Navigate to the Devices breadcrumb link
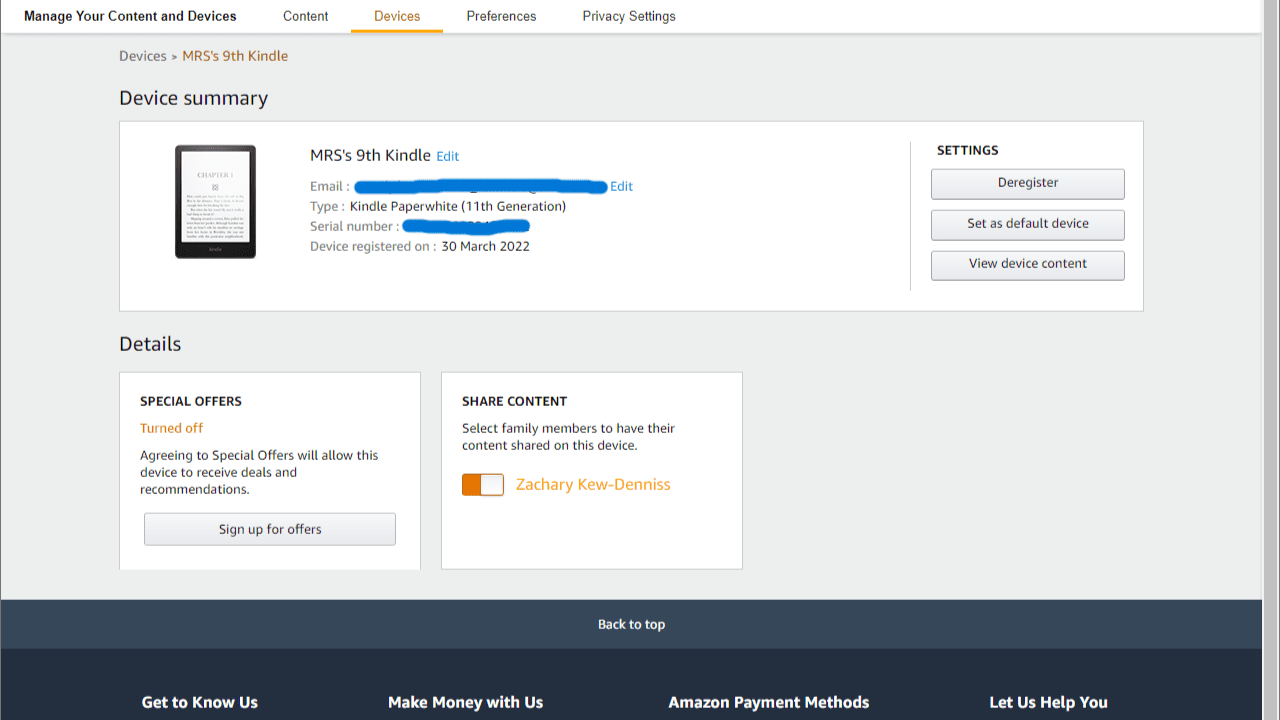The image size is (1280, 720). (x=142, y=56)
